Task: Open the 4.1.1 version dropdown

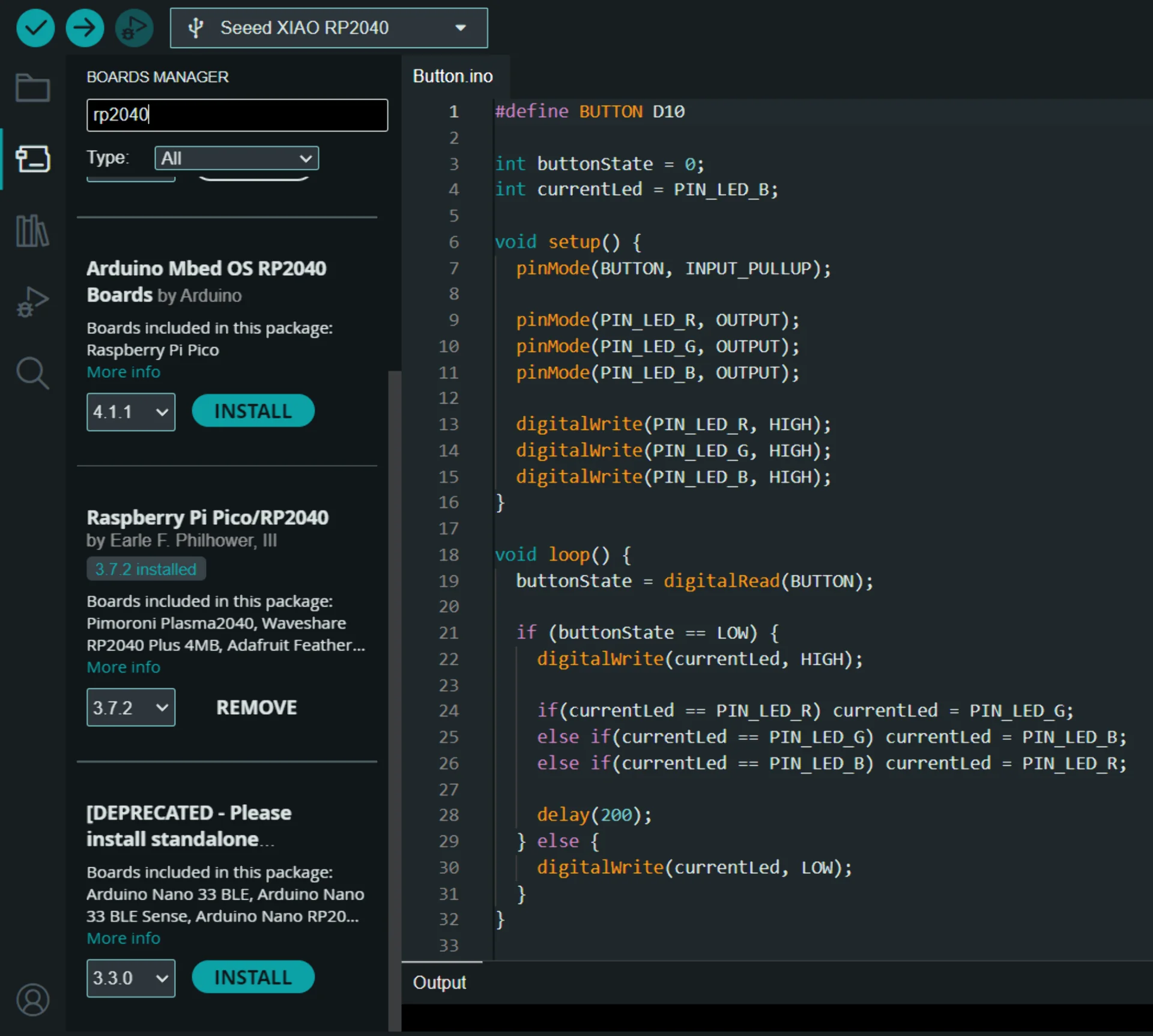Action: (130, 412)
